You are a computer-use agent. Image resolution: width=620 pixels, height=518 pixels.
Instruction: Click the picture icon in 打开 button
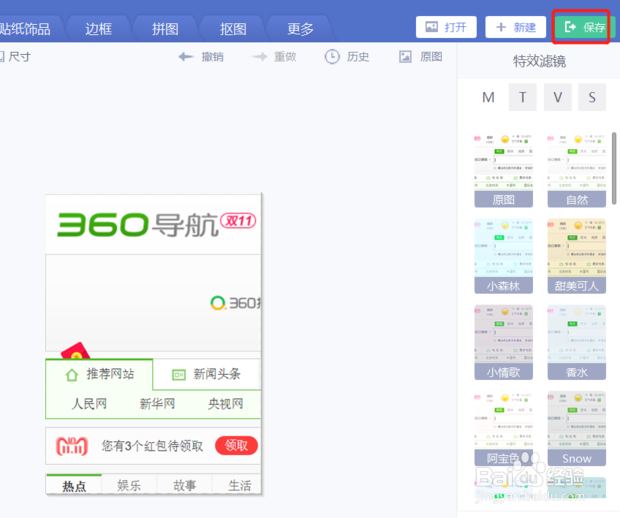click(431, 27)
